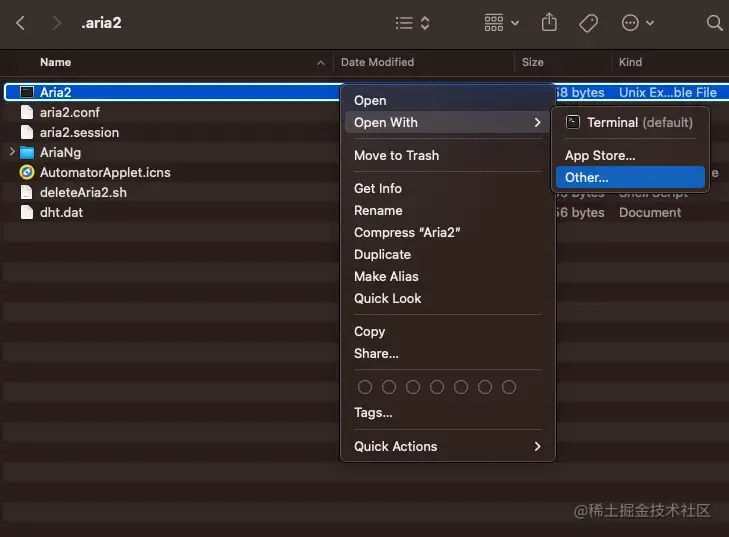Pick the first tag color circle

[x=365, y=387]
